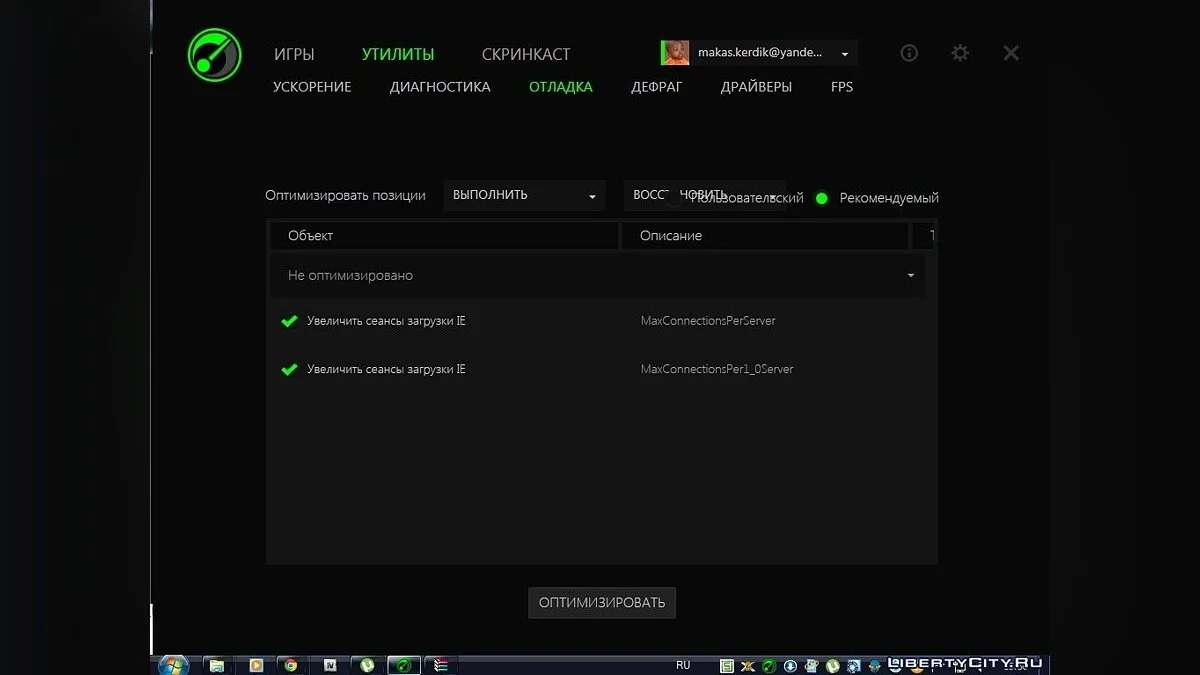Switch to the ИГРЫ tab
The width and height of the screenshot is (1200, 675).
pos(295,54)
